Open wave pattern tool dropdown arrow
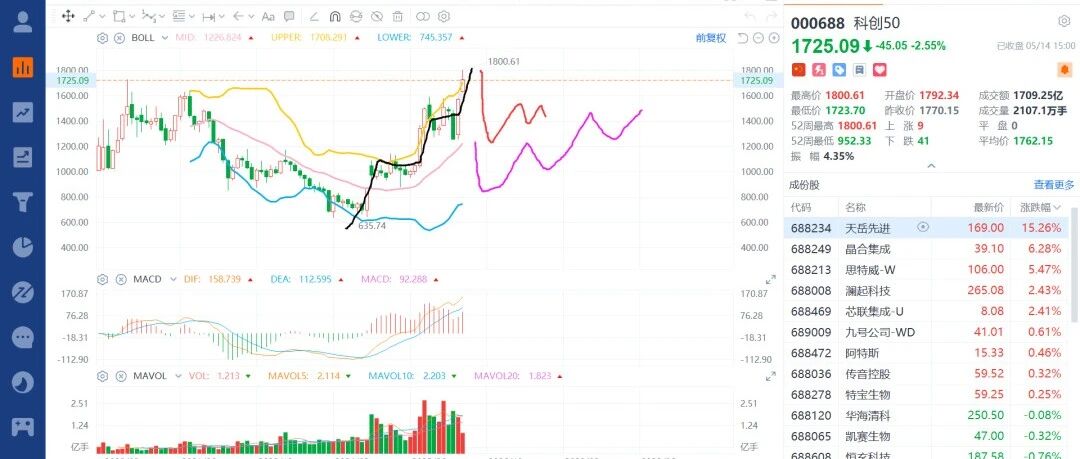Viewport: 1080px width, 459px height. click(162, 16)
